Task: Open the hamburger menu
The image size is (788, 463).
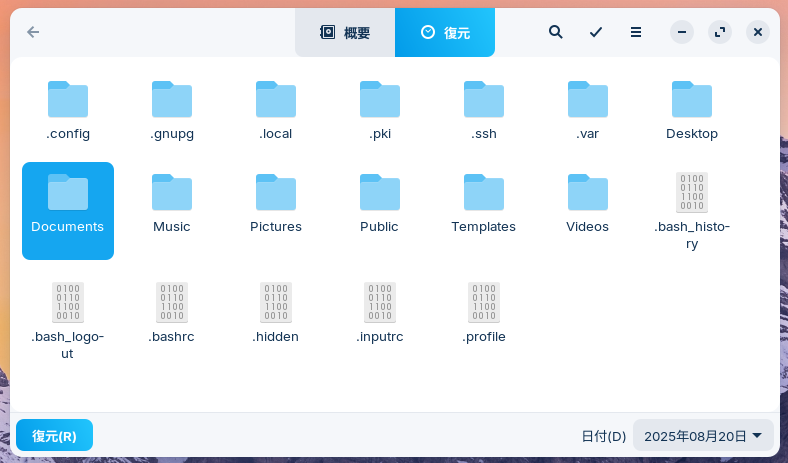Action: tap(636, 32)
